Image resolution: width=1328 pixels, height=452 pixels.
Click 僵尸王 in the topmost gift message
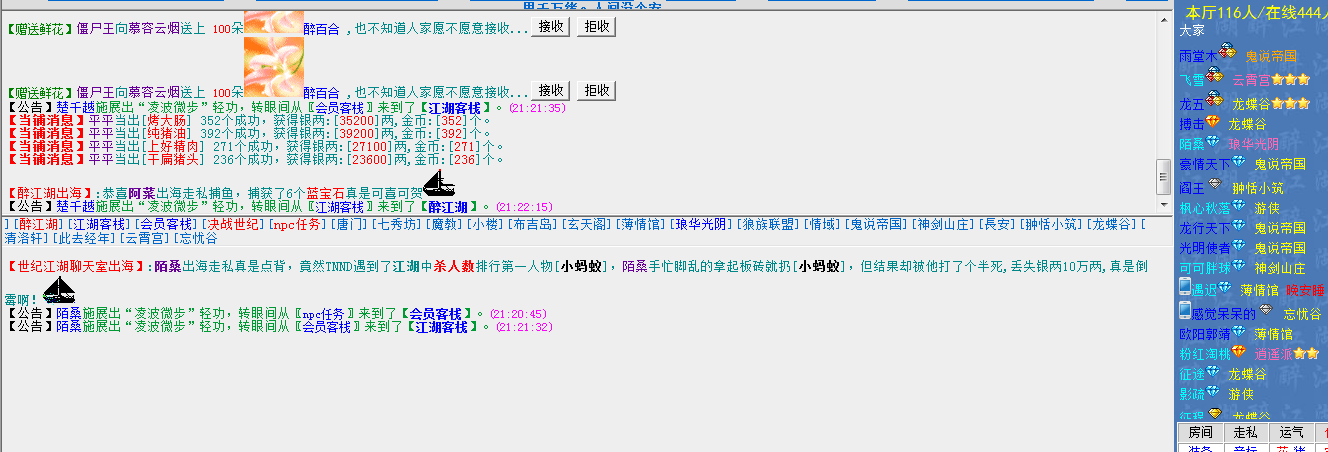point(96,29)
